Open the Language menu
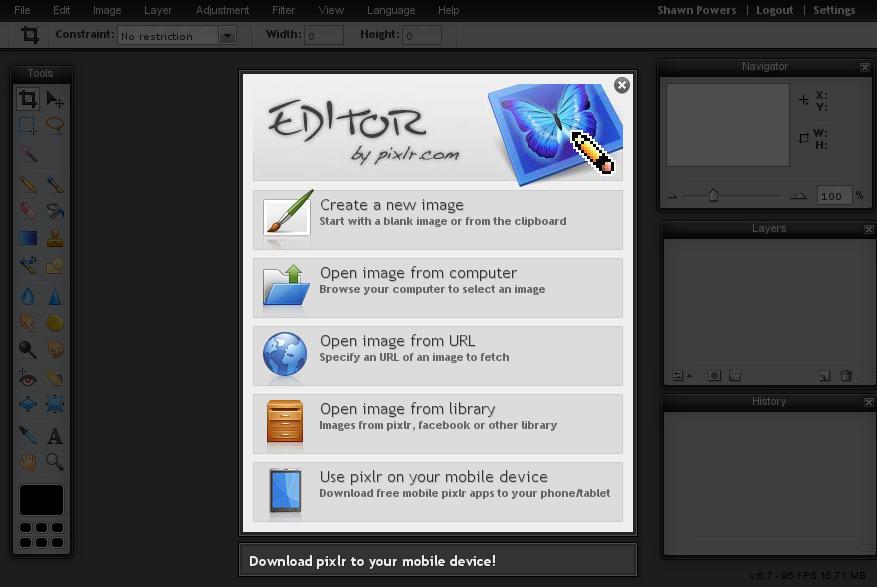 [391, 10]
